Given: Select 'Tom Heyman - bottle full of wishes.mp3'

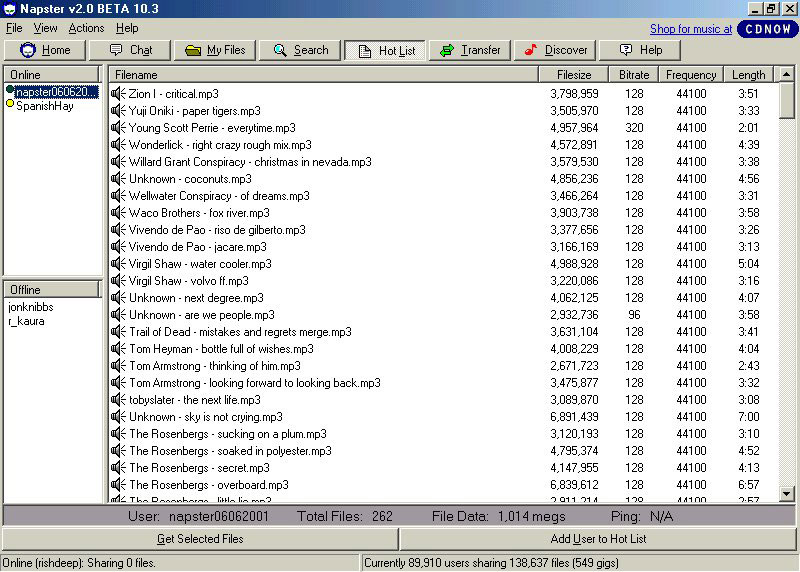Looking at the screenshot, I should [444, 349].
